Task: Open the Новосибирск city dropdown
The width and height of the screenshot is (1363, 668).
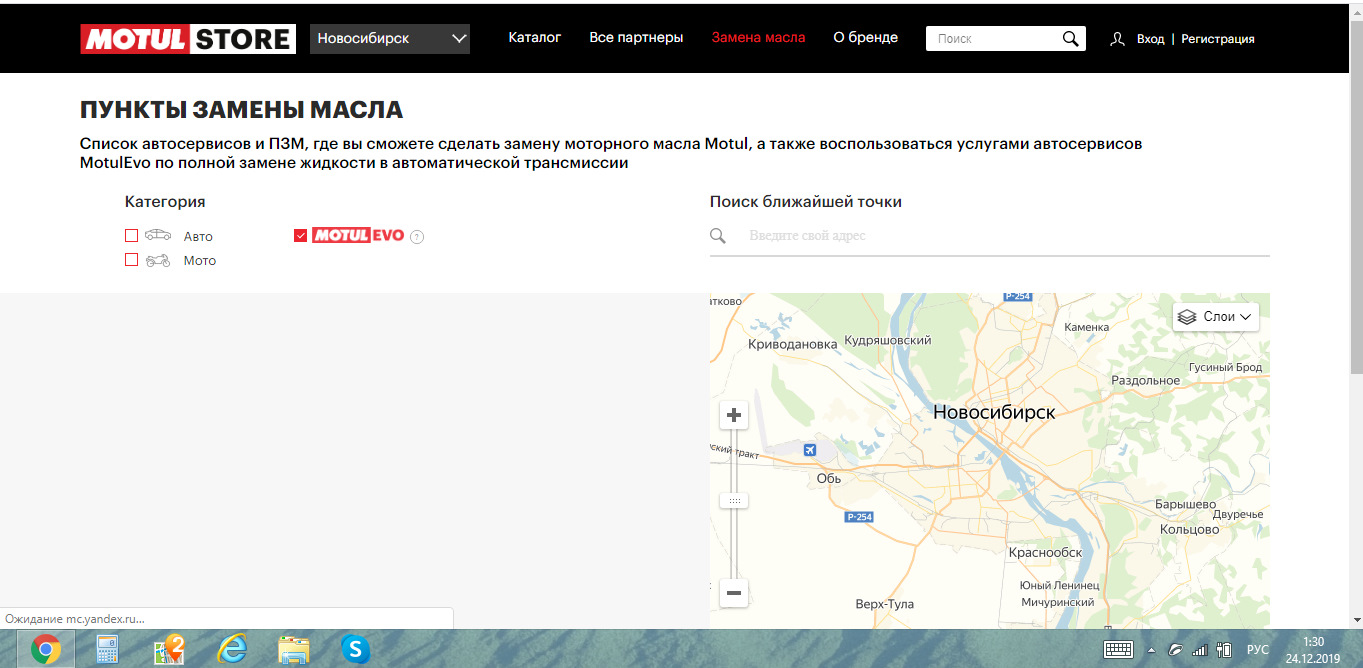Action: click(389, 39)
